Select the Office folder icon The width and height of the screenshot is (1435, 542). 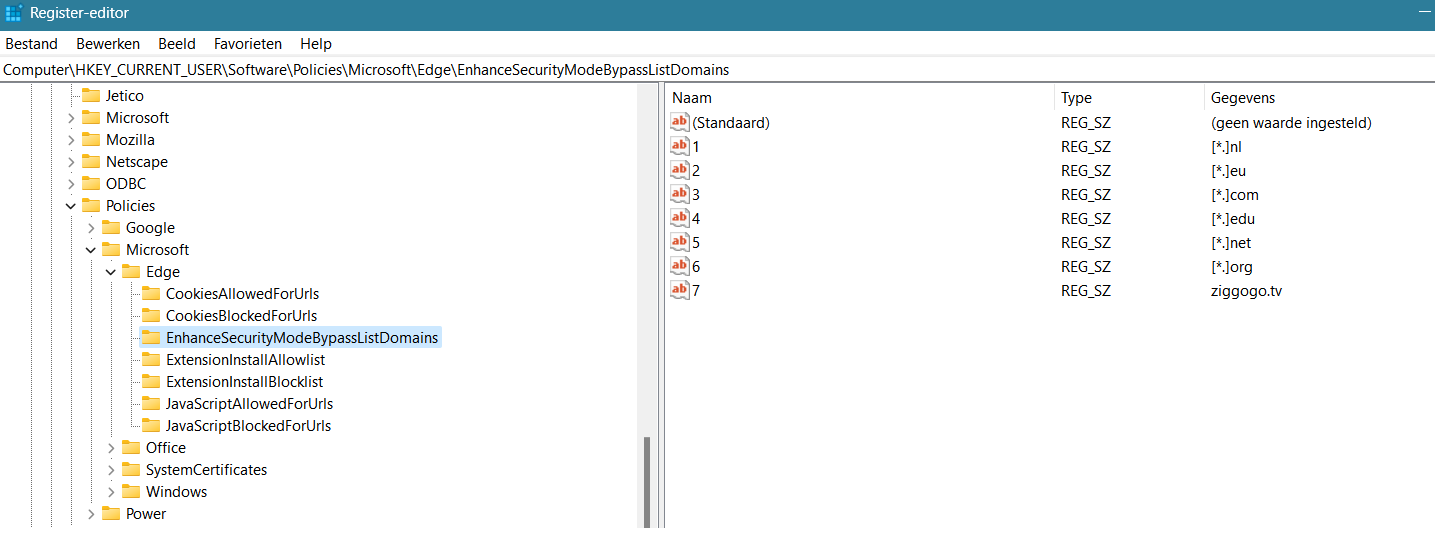131,448
